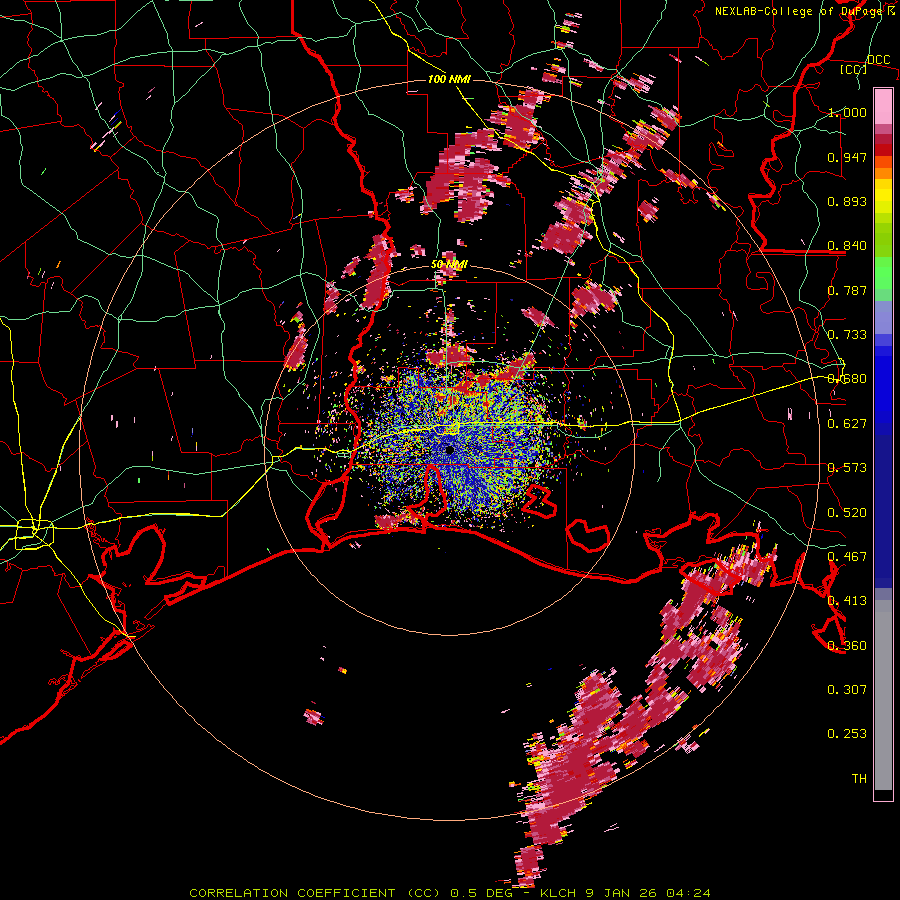Click the 0.573 legend value
Screen dimensions: 900x900
[847, 468]
